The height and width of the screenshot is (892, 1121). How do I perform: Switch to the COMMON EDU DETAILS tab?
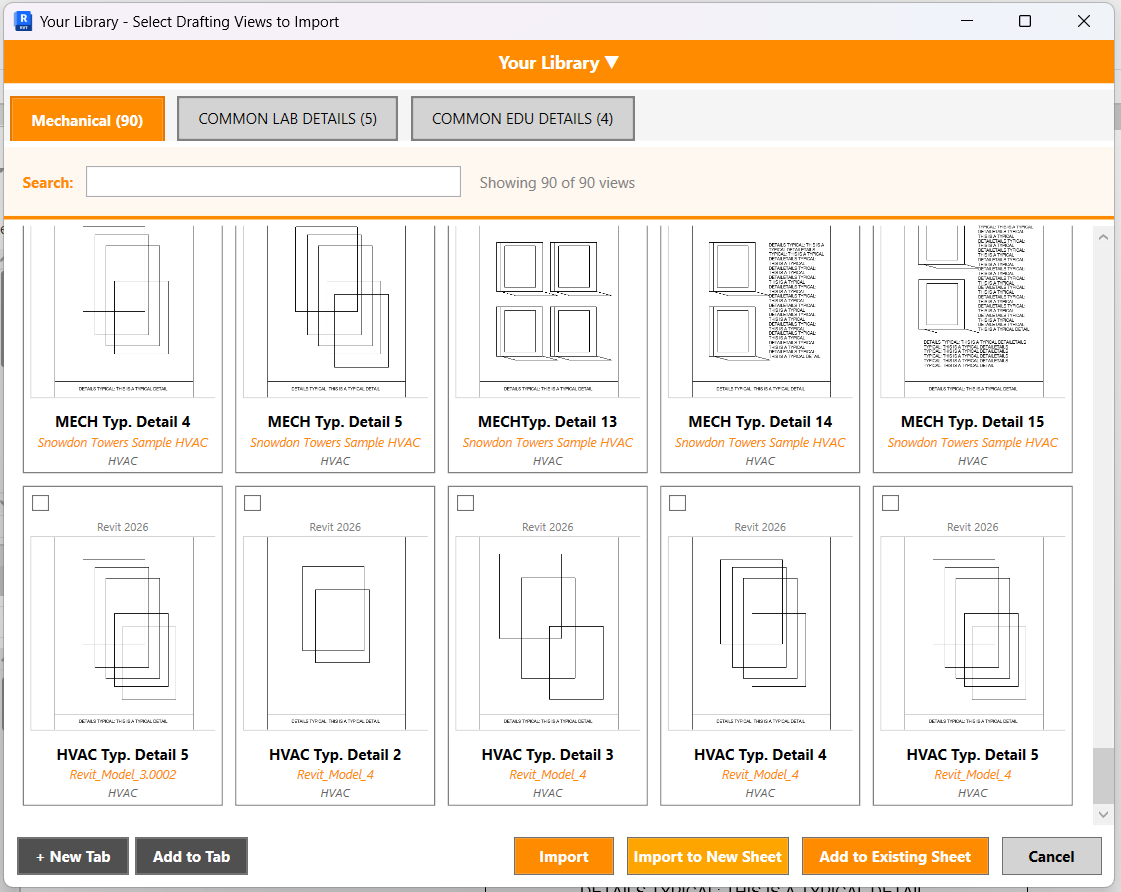(x=522, y=118)
